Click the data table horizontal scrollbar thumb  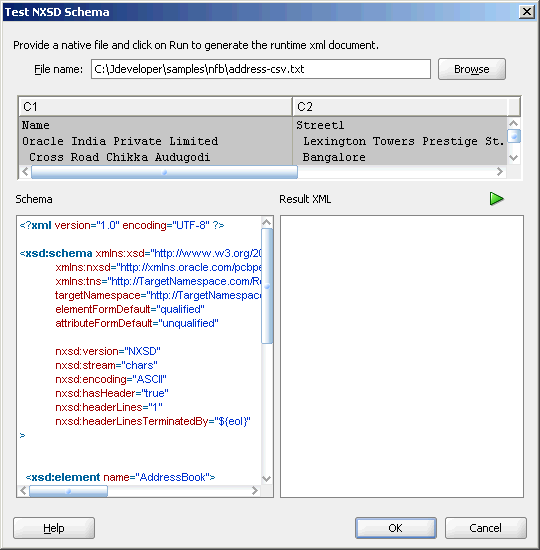pos(164,172)
